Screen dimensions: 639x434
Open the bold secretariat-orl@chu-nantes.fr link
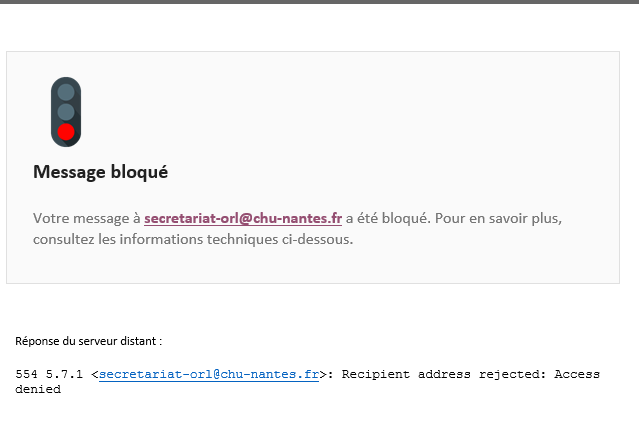coord(243,218)
